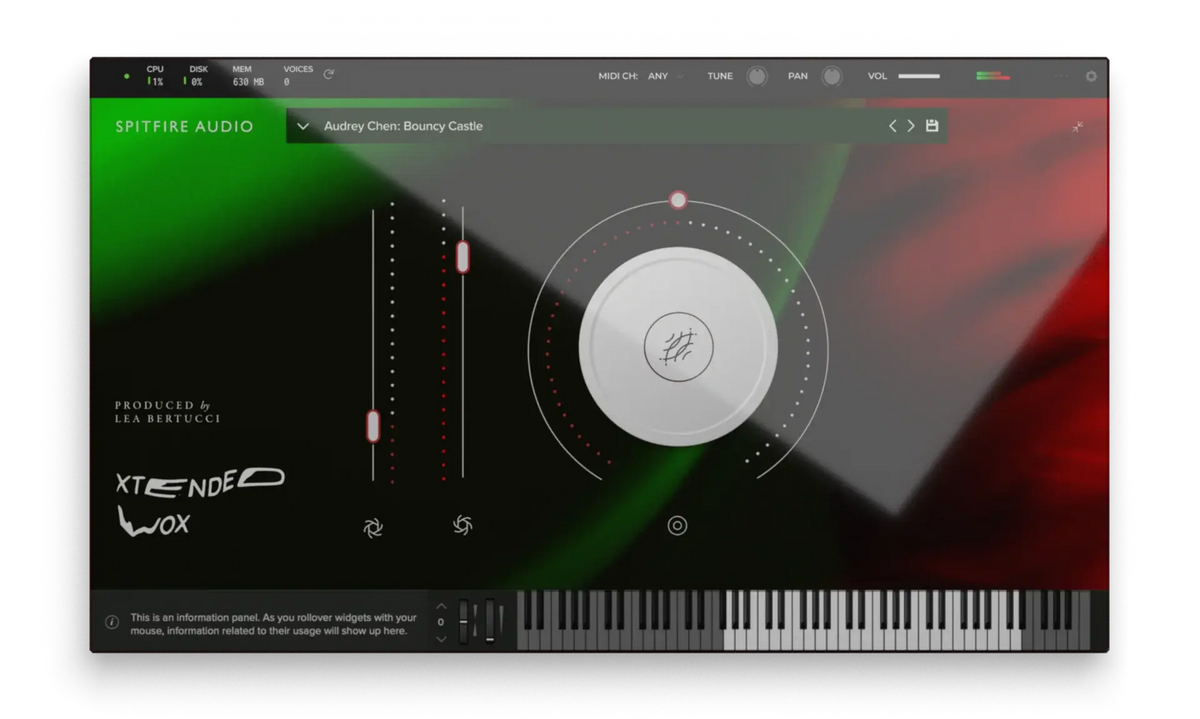Screen dimensions: 1200x719
Task: Click the glyph at the big knob's center
Action: (678, 346)
